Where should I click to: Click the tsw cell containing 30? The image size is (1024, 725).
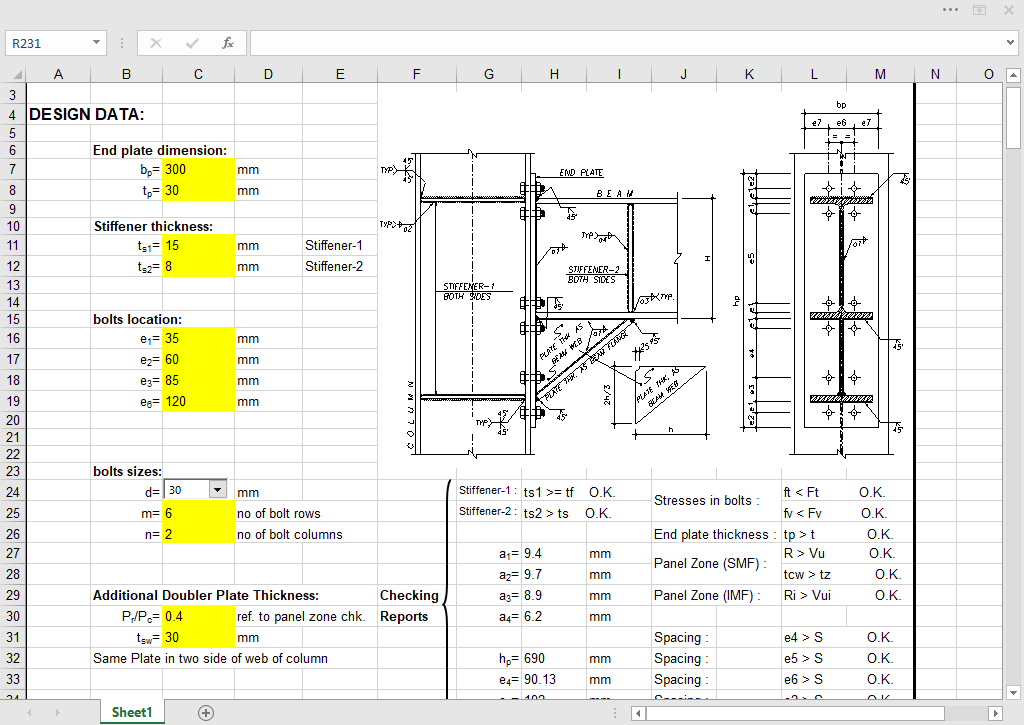(x=198, y=637)
